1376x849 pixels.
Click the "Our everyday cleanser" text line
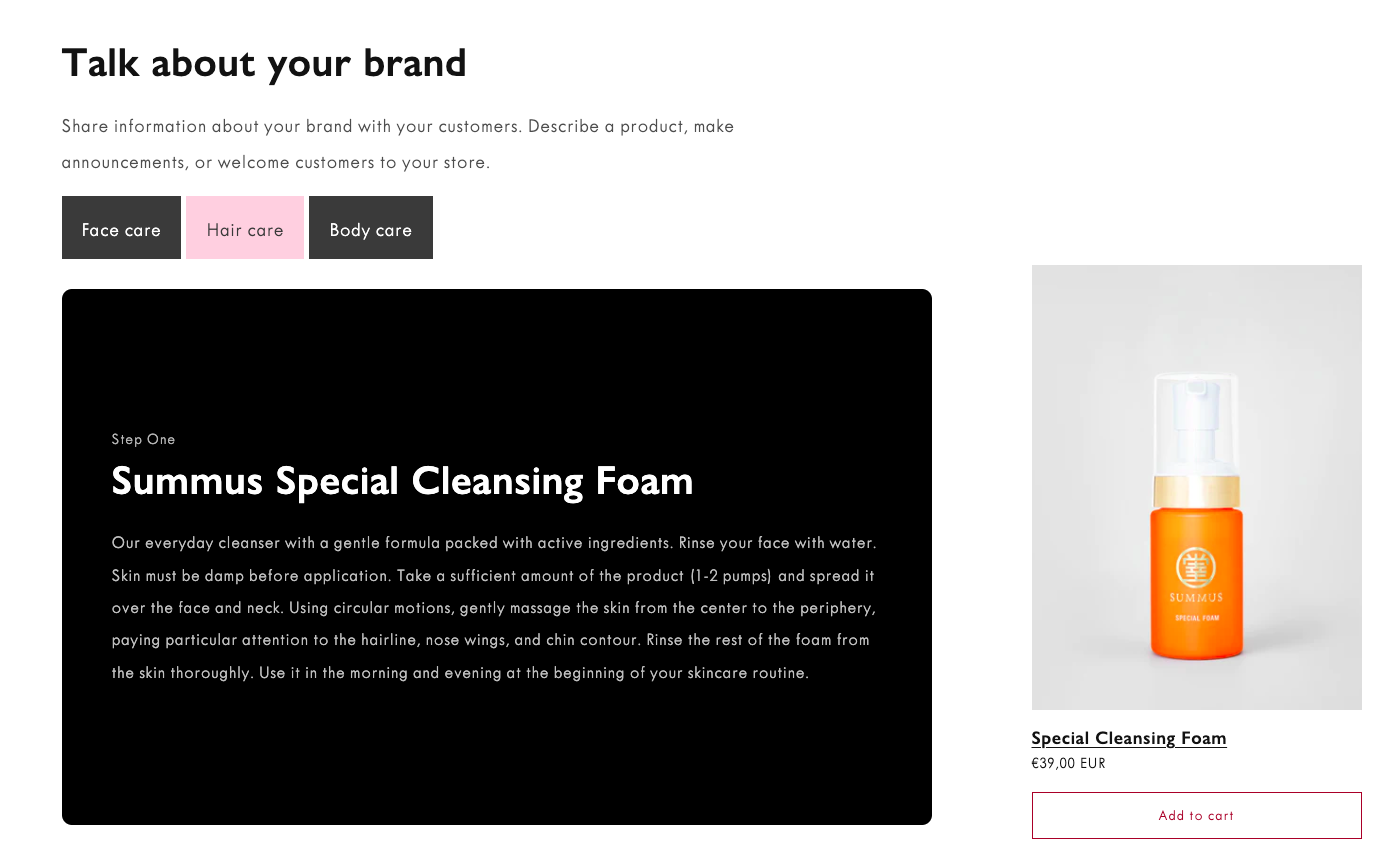pyautogui.click(x=494, y=543)
